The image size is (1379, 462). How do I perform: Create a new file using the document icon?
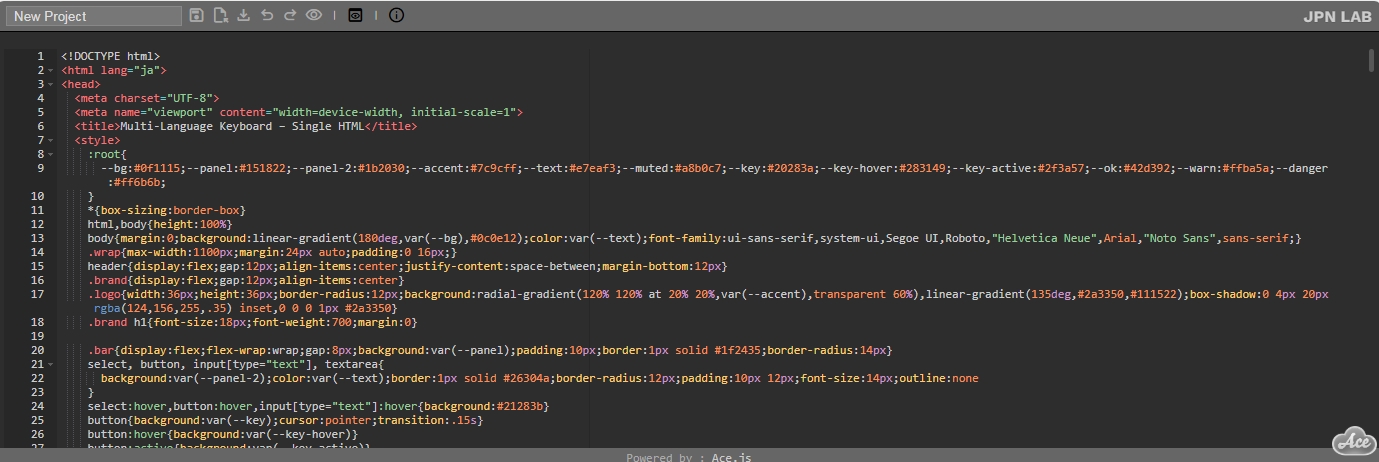click(x=220, y=15)
